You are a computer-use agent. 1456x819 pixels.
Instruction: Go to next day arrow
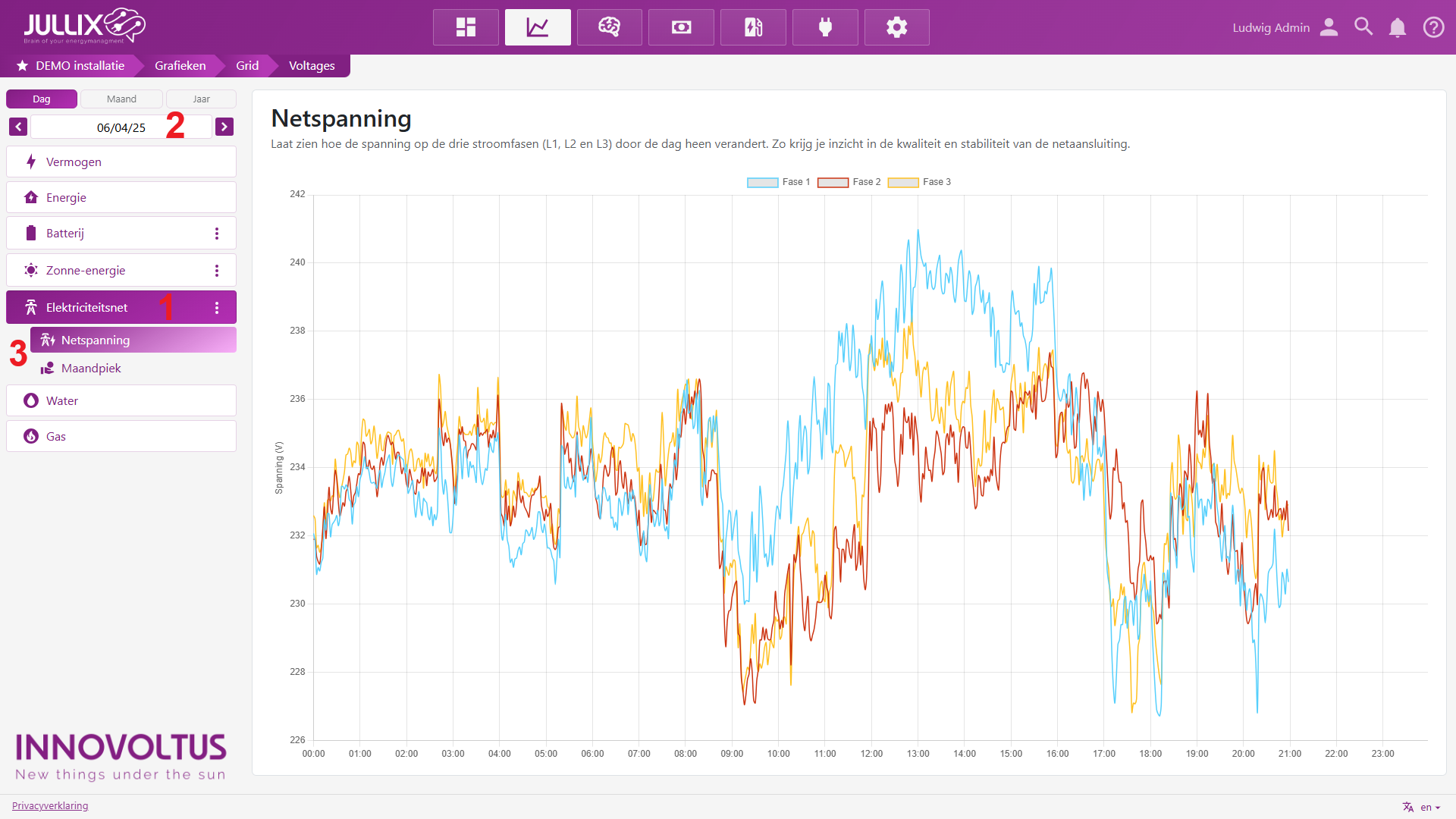(224, 127)
